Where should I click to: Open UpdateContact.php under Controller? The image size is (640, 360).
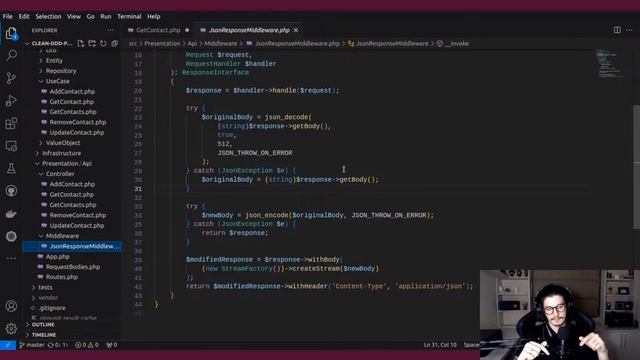pos(77,225)
